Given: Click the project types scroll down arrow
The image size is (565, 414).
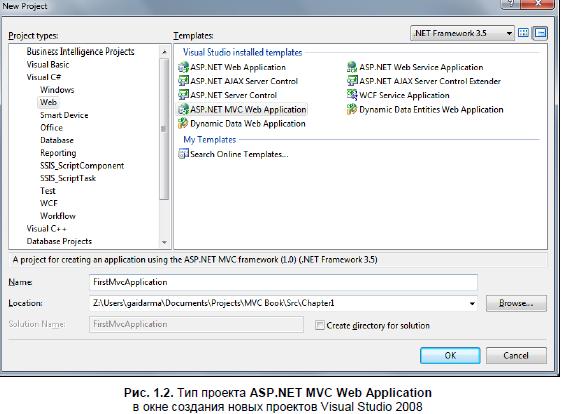Looking at the screenshot, I should click(x=164, y=242).
